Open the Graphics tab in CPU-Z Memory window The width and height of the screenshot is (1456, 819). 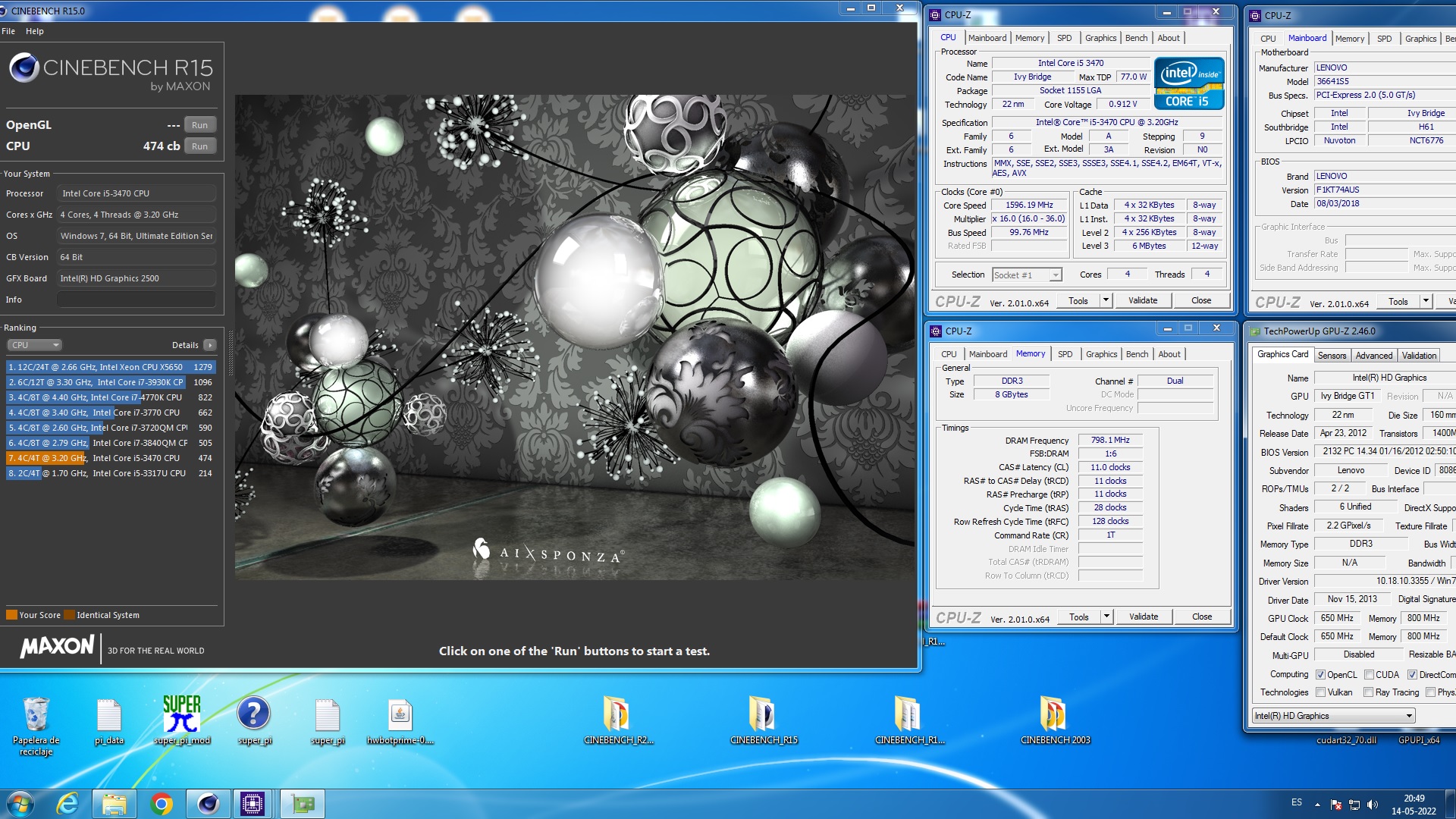pyautogui.click(x=1101, y=354)
